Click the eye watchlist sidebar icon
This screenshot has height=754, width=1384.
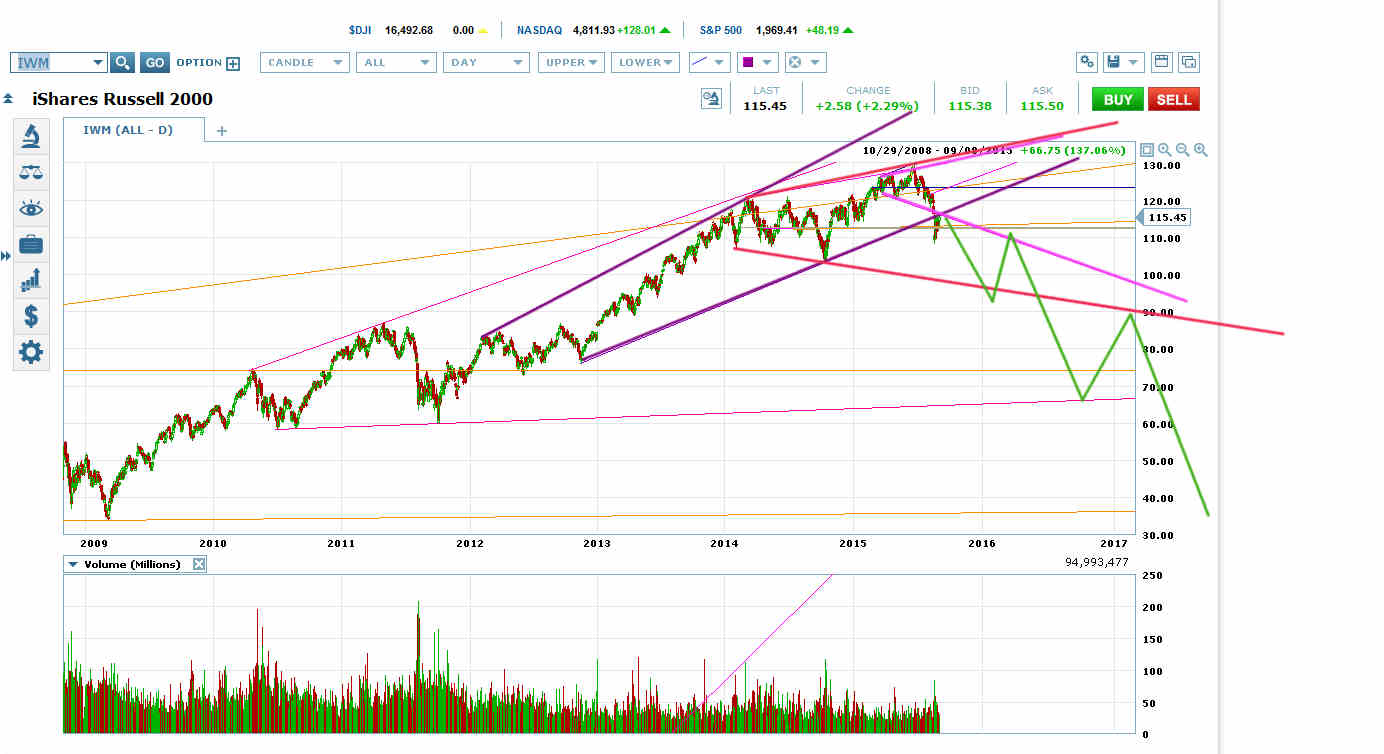click(31, 208)
